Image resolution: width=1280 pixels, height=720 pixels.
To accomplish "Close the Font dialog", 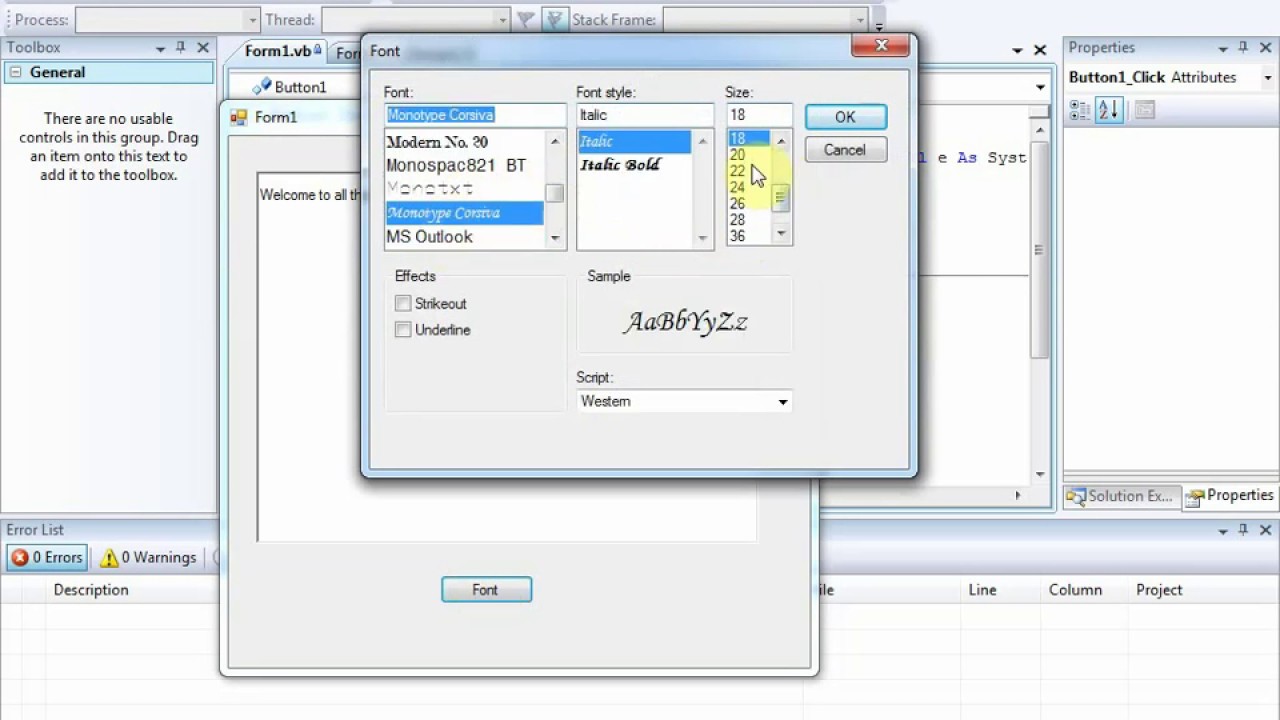I will pyautogui.click(x=881, y=46).
